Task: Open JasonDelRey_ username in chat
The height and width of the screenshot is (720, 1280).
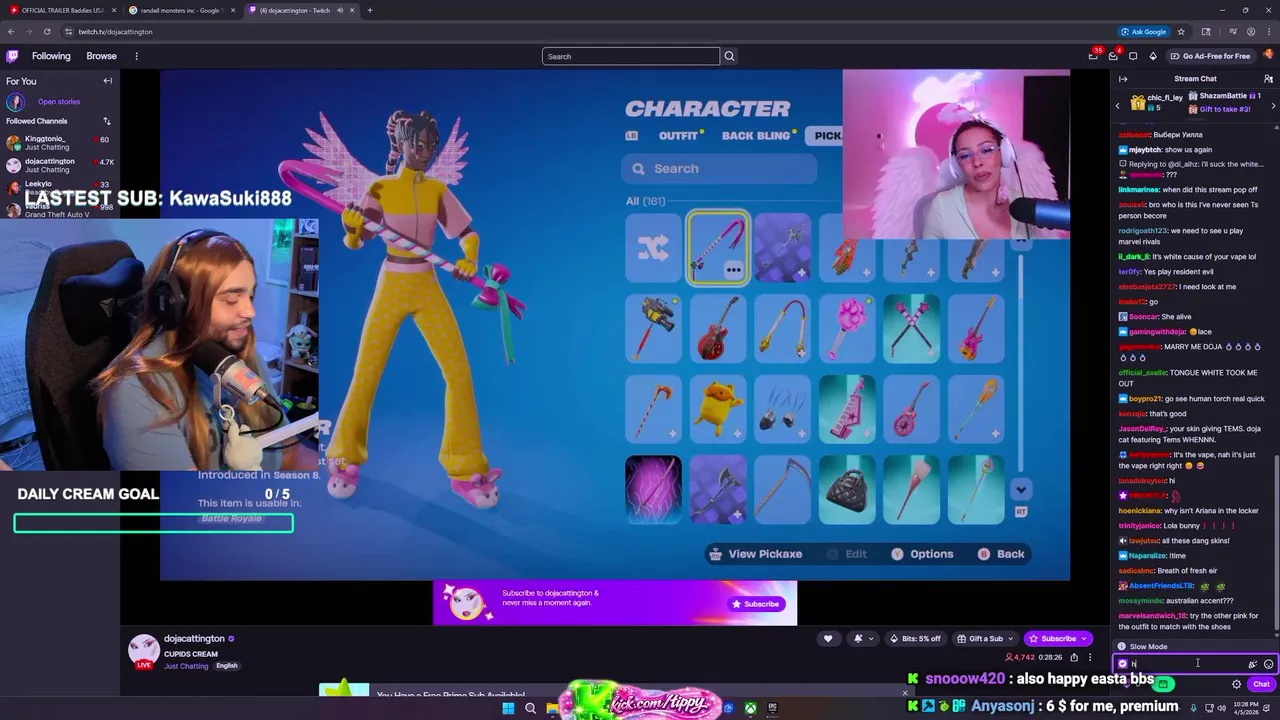Action: click(1143, 428)
